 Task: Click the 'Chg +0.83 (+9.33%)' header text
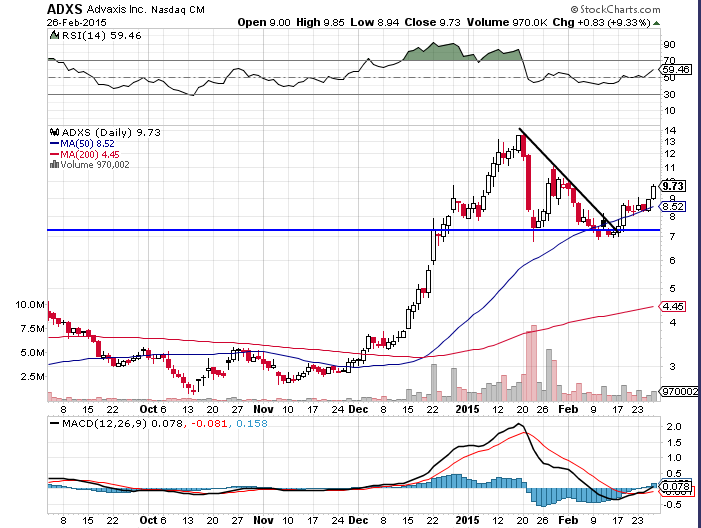tap(601, 22)
